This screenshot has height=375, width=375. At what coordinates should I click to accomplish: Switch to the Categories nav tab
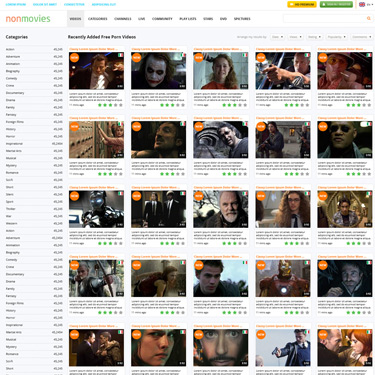[98, 19]
